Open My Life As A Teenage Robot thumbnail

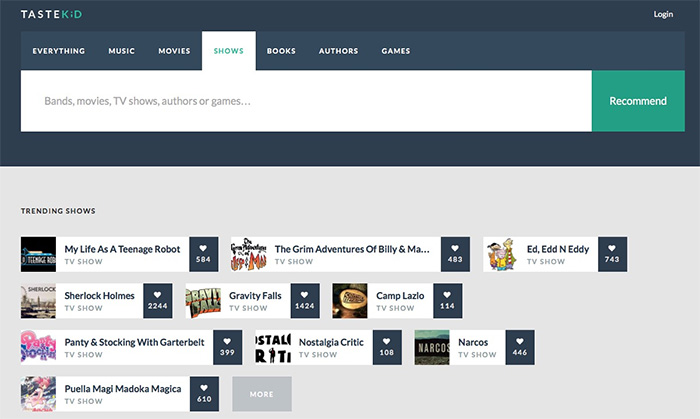point(38,254)
